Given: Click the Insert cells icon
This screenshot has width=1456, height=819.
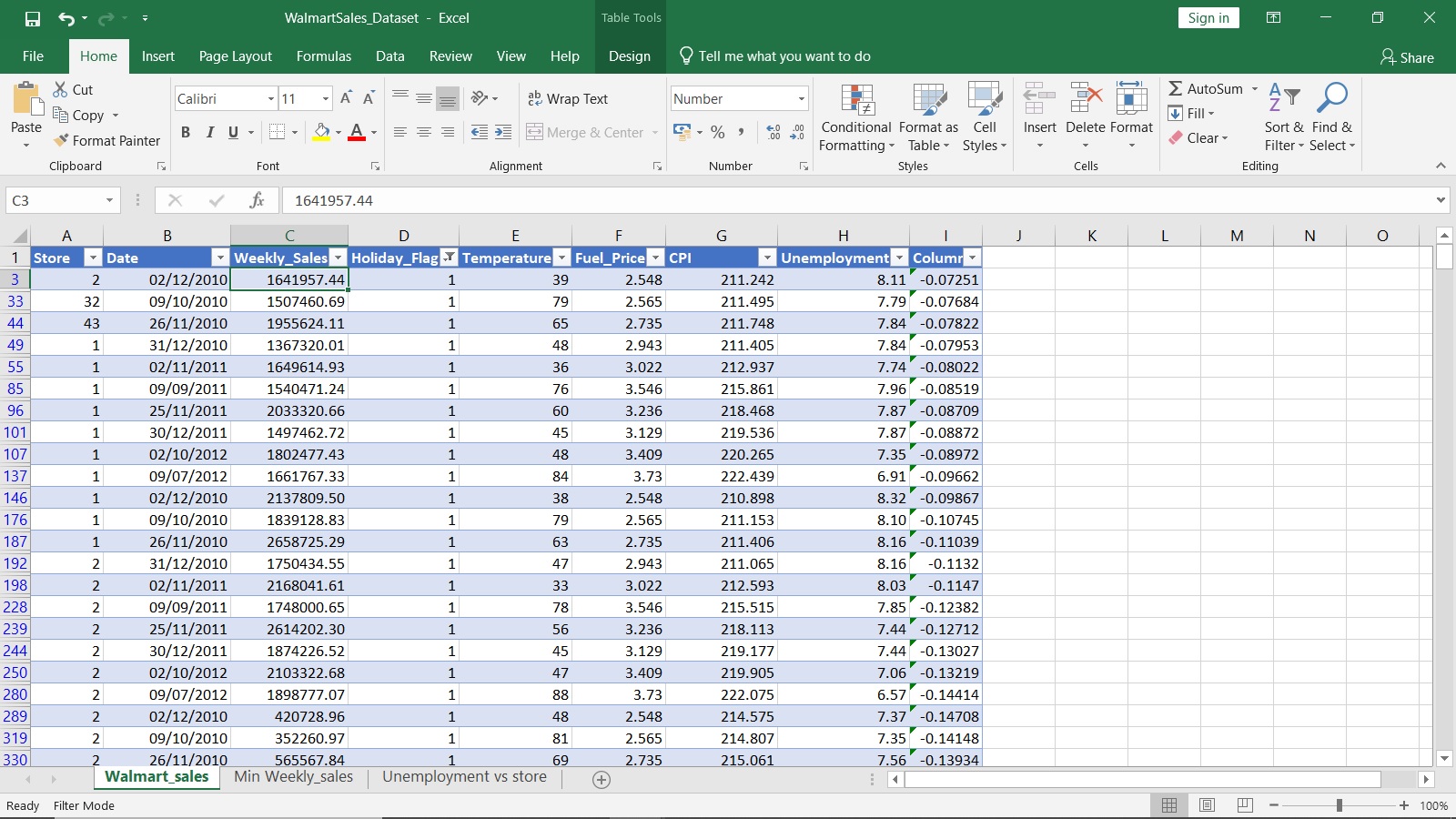Looking at the screenshot, I should 1039,97.
